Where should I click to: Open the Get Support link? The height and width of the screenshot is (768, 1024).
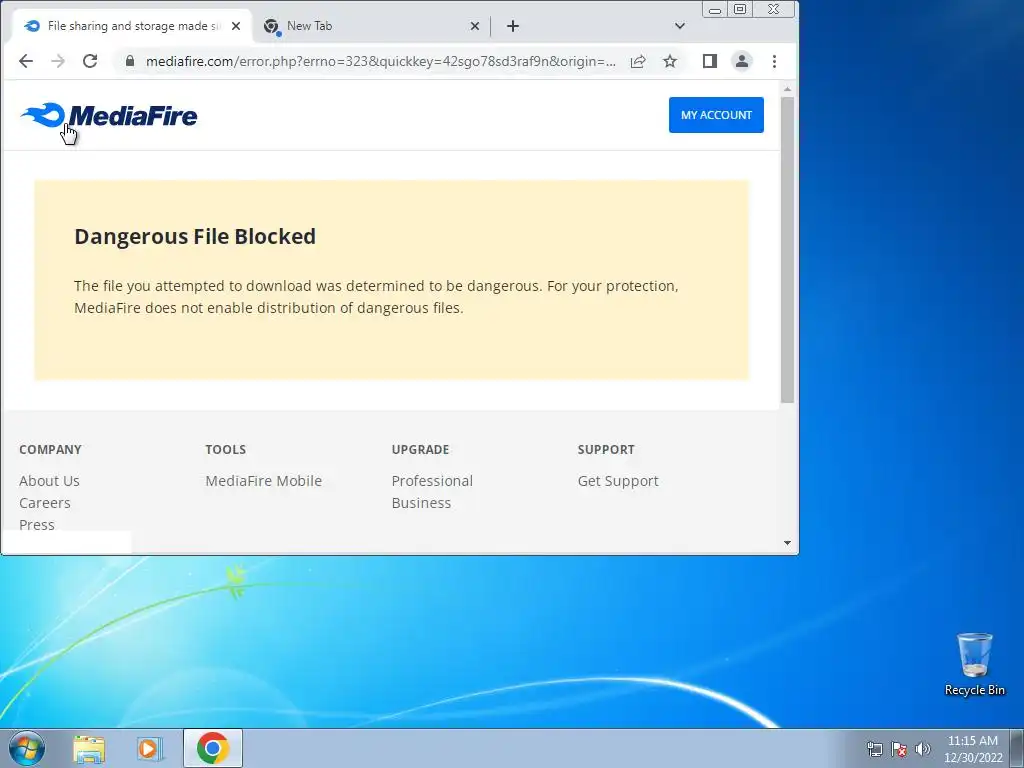click(618, 481)
